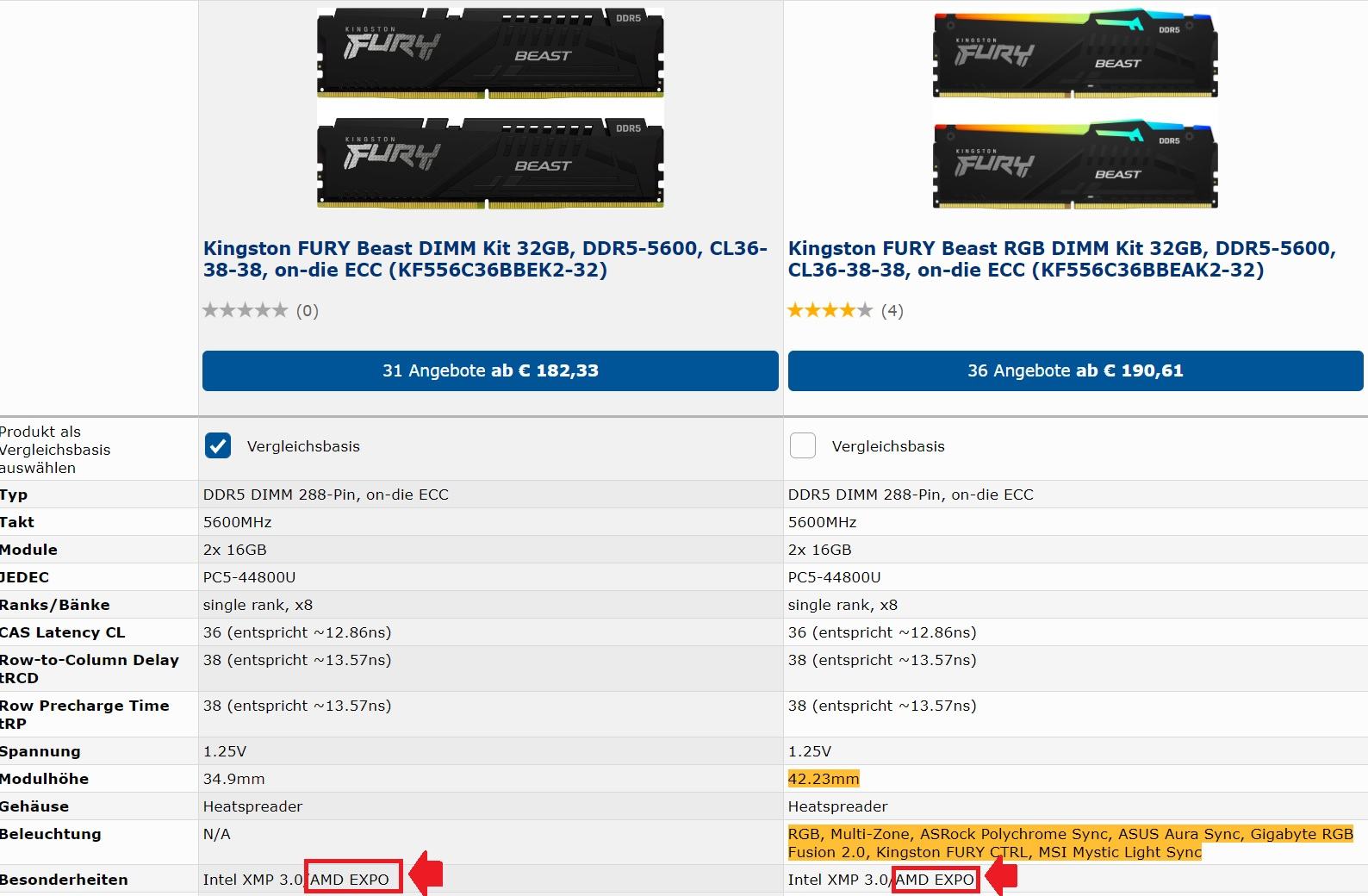This screenshot has height=896, width=1368.
Task: Click the N/A Beleuchtung value
Action: pos(217,834)
